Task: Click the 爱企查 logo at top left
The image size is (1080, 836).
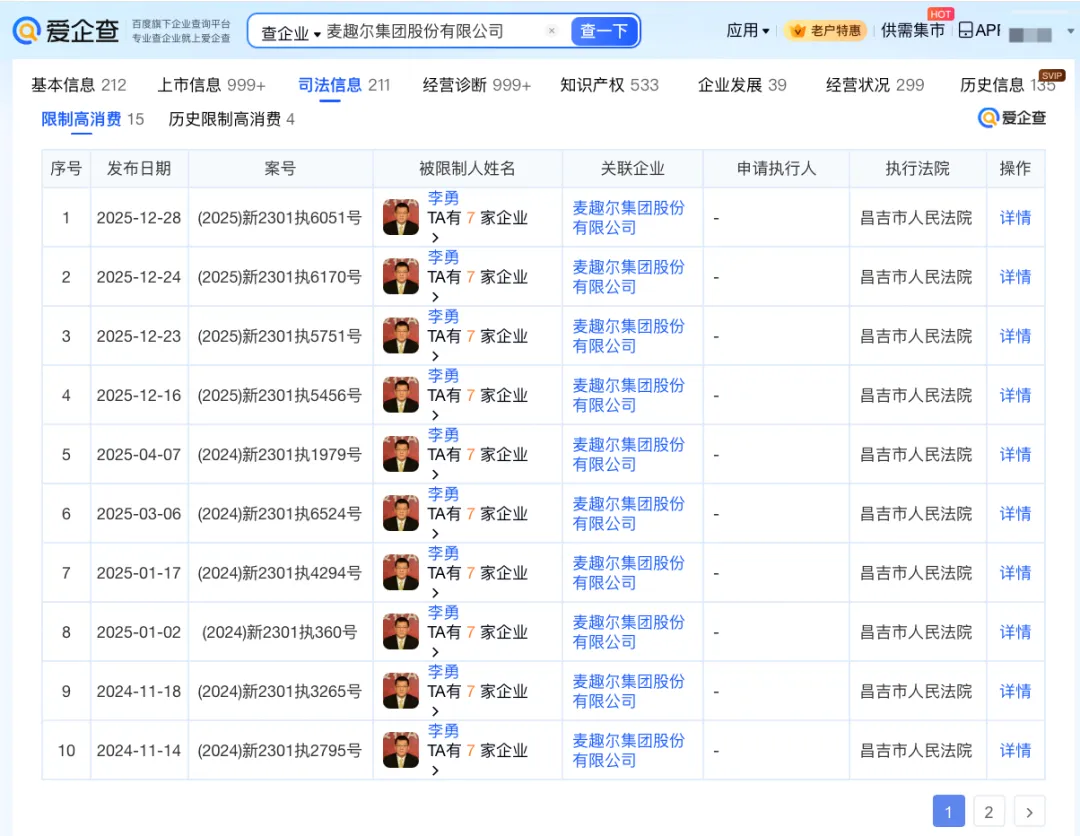Action: coord(65,30)
